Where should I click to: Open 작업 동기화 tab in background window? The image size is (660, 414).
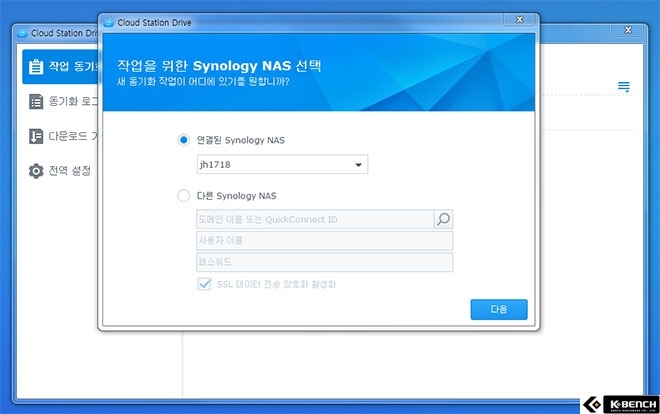(60, 66)
